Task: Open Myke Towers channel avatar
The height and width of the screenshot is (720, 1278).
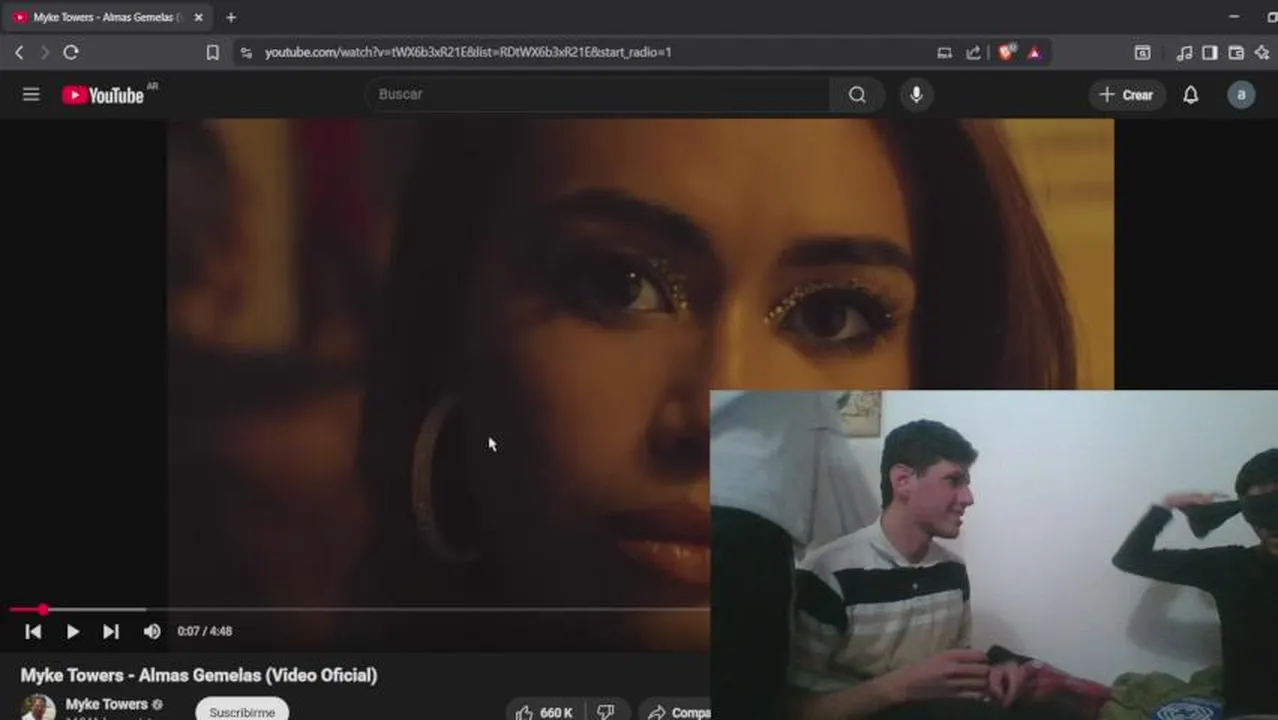Action: pos(38,708)
